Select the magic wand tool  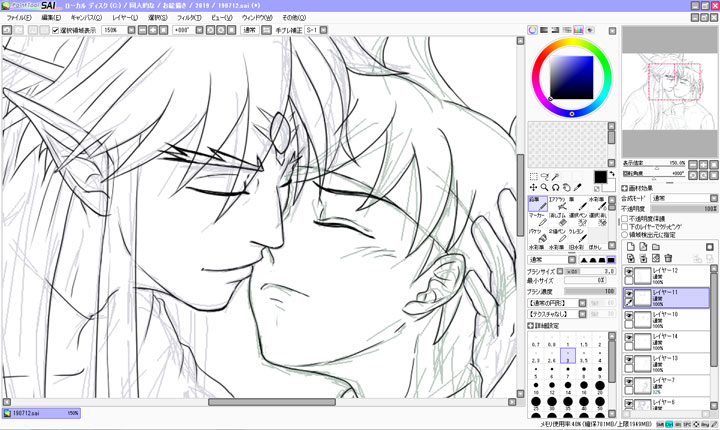click(x=555, y=177)
